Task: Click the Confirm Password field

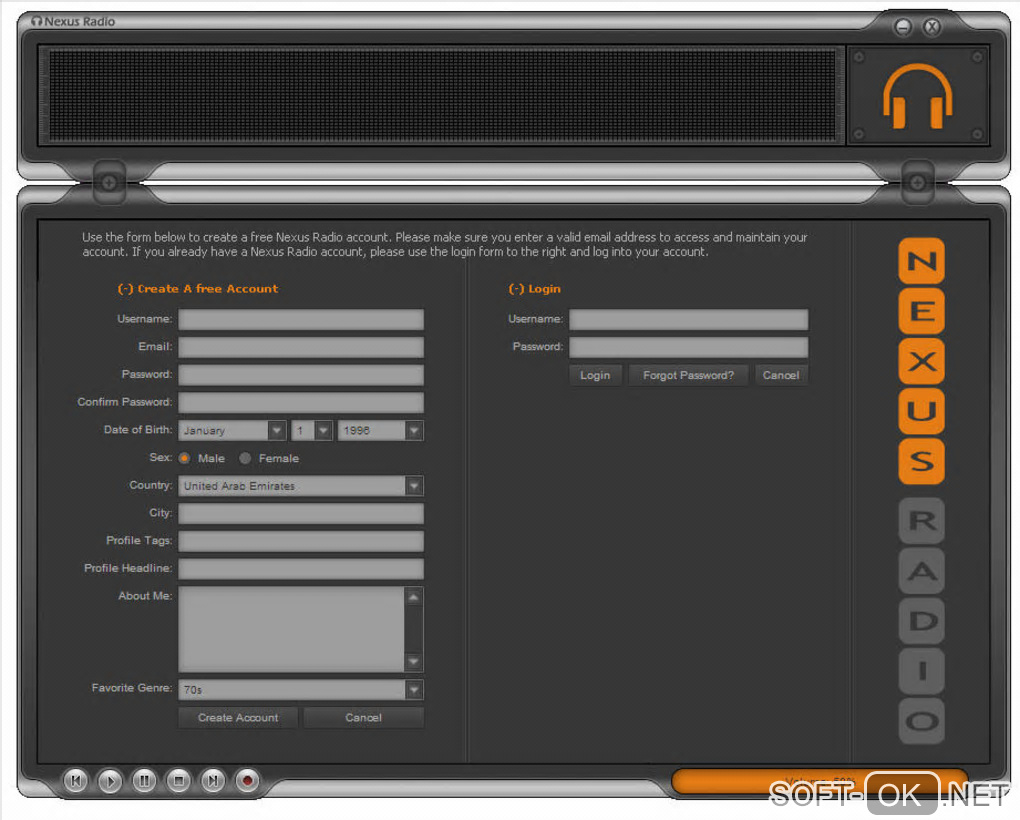Action: (x=301, y=403)
